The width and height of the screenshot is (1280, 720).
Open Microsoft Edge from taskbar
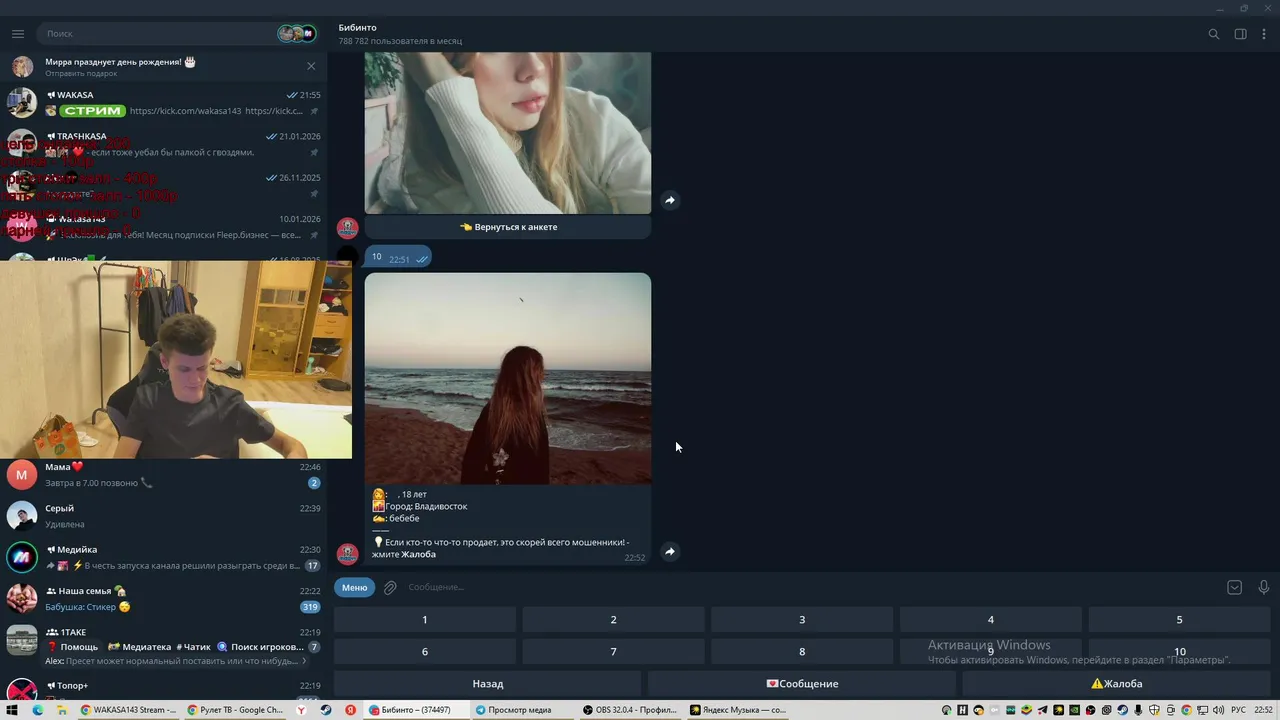pyautogui.click(x=38, y=710)
